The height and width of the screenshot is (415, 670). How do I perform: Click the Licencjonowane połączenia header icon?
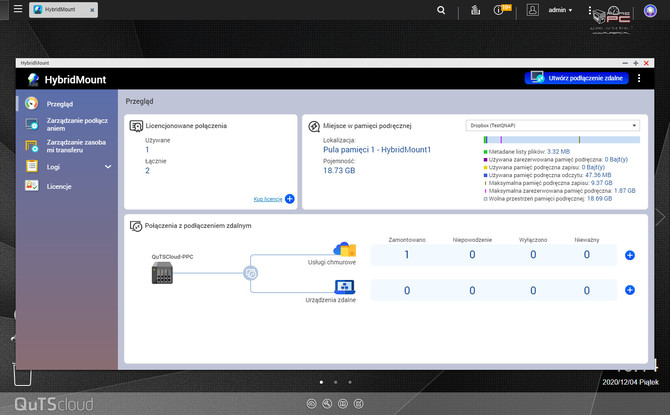click(136, 126)
